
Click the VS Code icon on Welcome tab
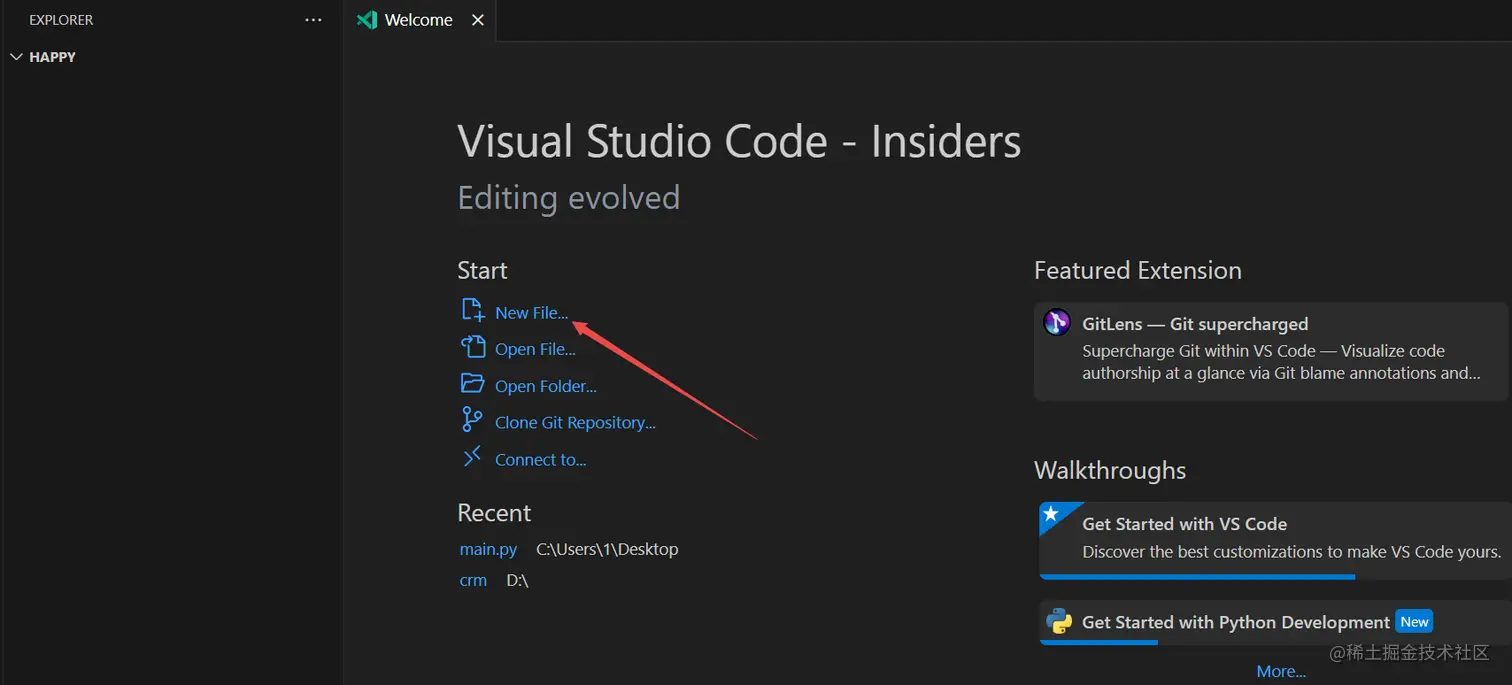pyautogui.click(x=367, y=20)
